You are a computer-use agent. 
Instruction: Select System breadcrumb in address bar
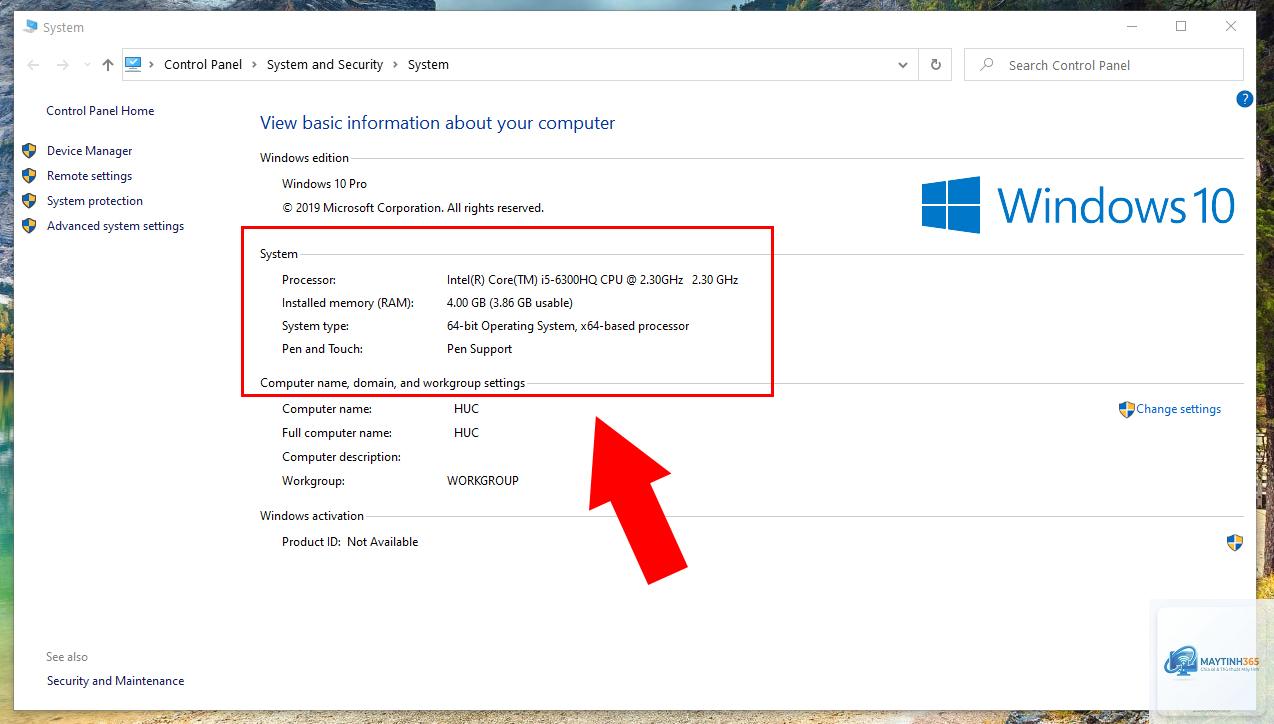[428, 64]
